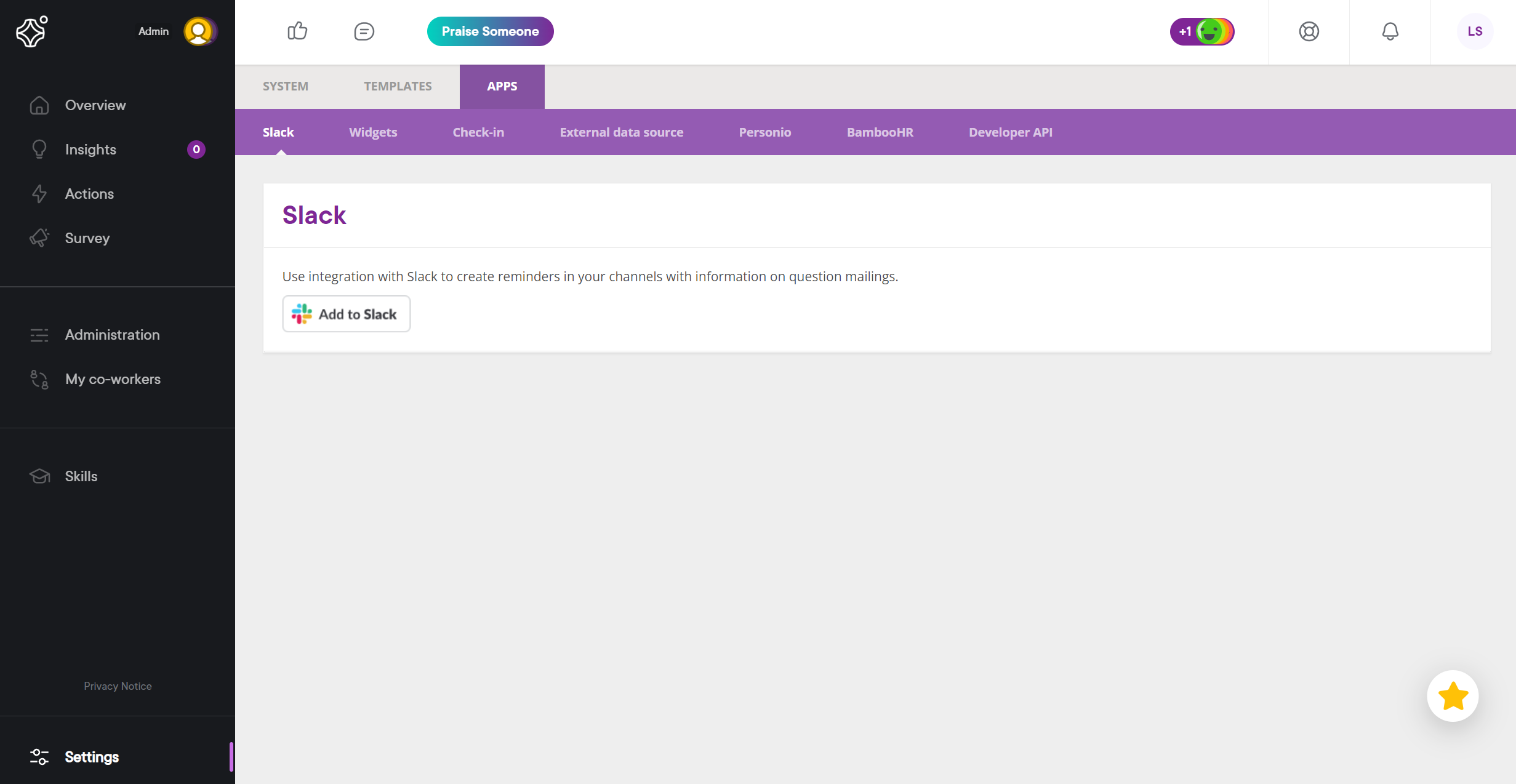Open the Personio sub-tab
The height and width of the screenshot is (784, 1516).
[x=765, y=132]
